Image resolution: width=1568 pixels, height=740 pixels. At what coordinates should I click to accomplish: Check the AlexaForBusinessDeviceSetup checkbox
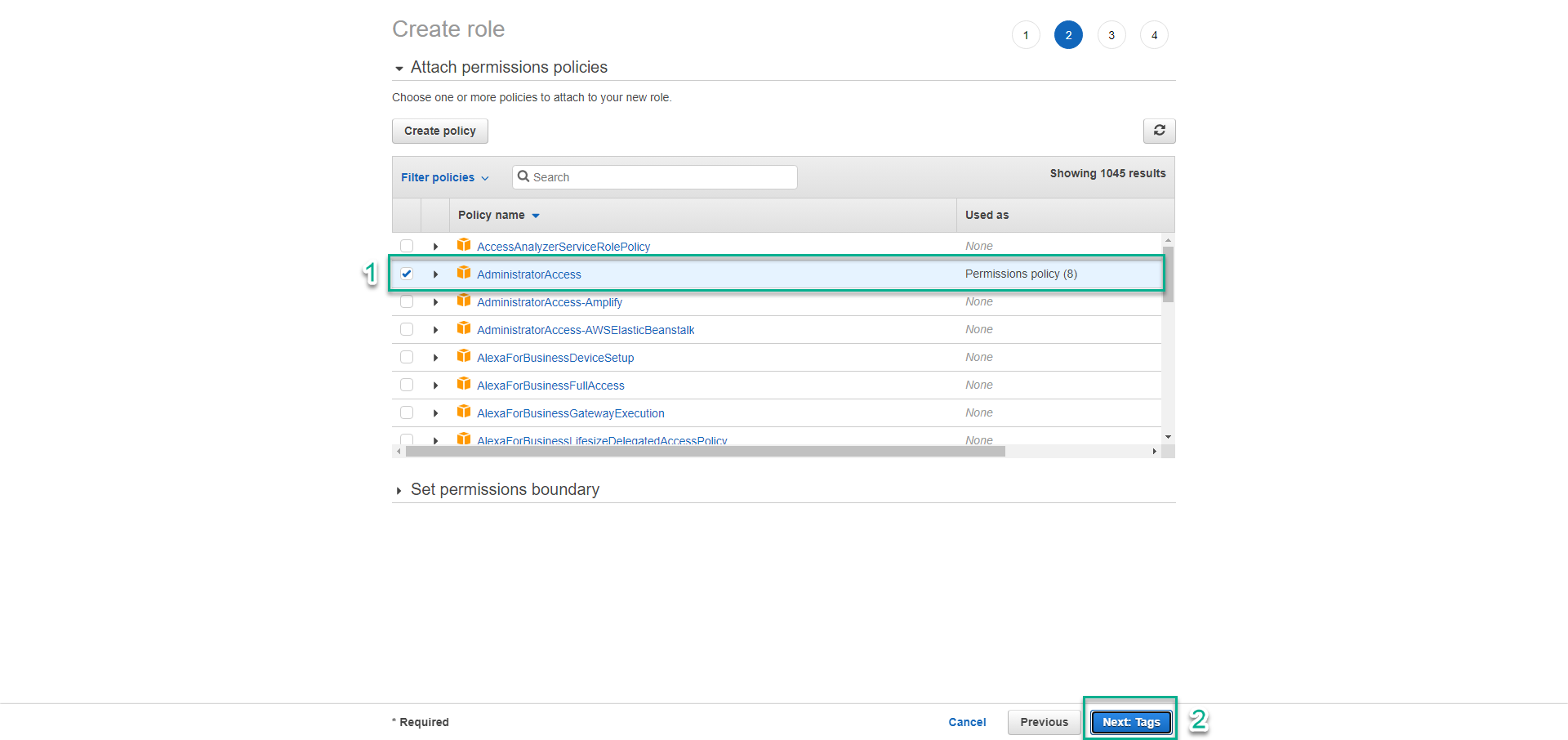(407, 357)
